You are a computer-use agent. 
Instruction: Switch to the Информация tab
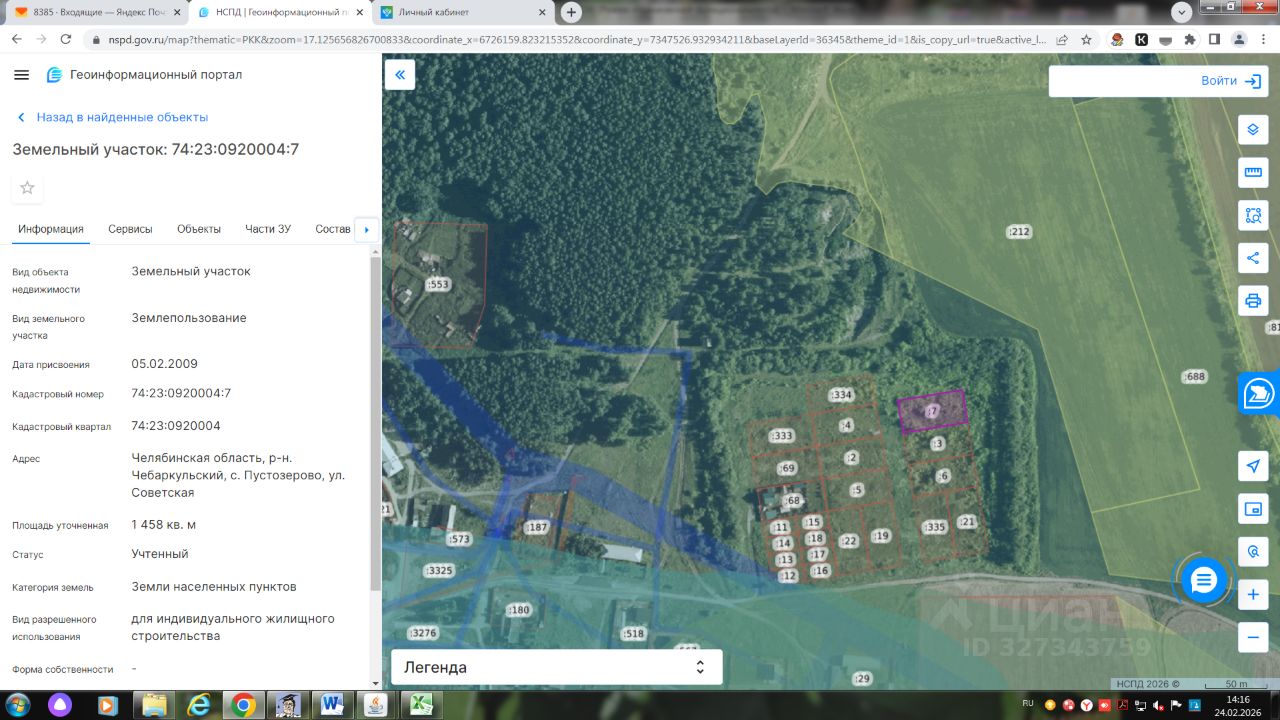pos(51,229)
